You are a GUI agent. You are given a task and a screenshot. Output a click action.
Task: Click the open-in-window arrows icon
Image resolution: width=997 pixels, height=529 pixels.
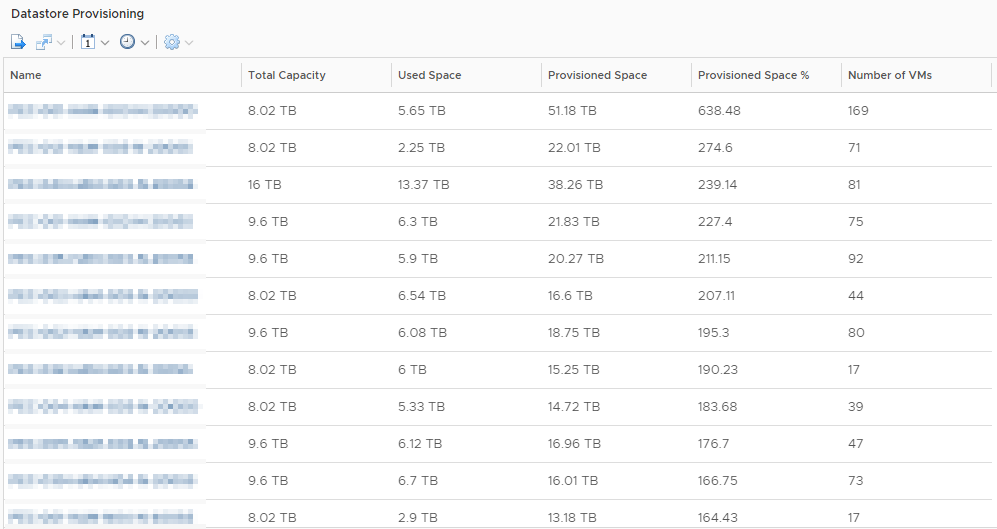[x=44, y=42]
